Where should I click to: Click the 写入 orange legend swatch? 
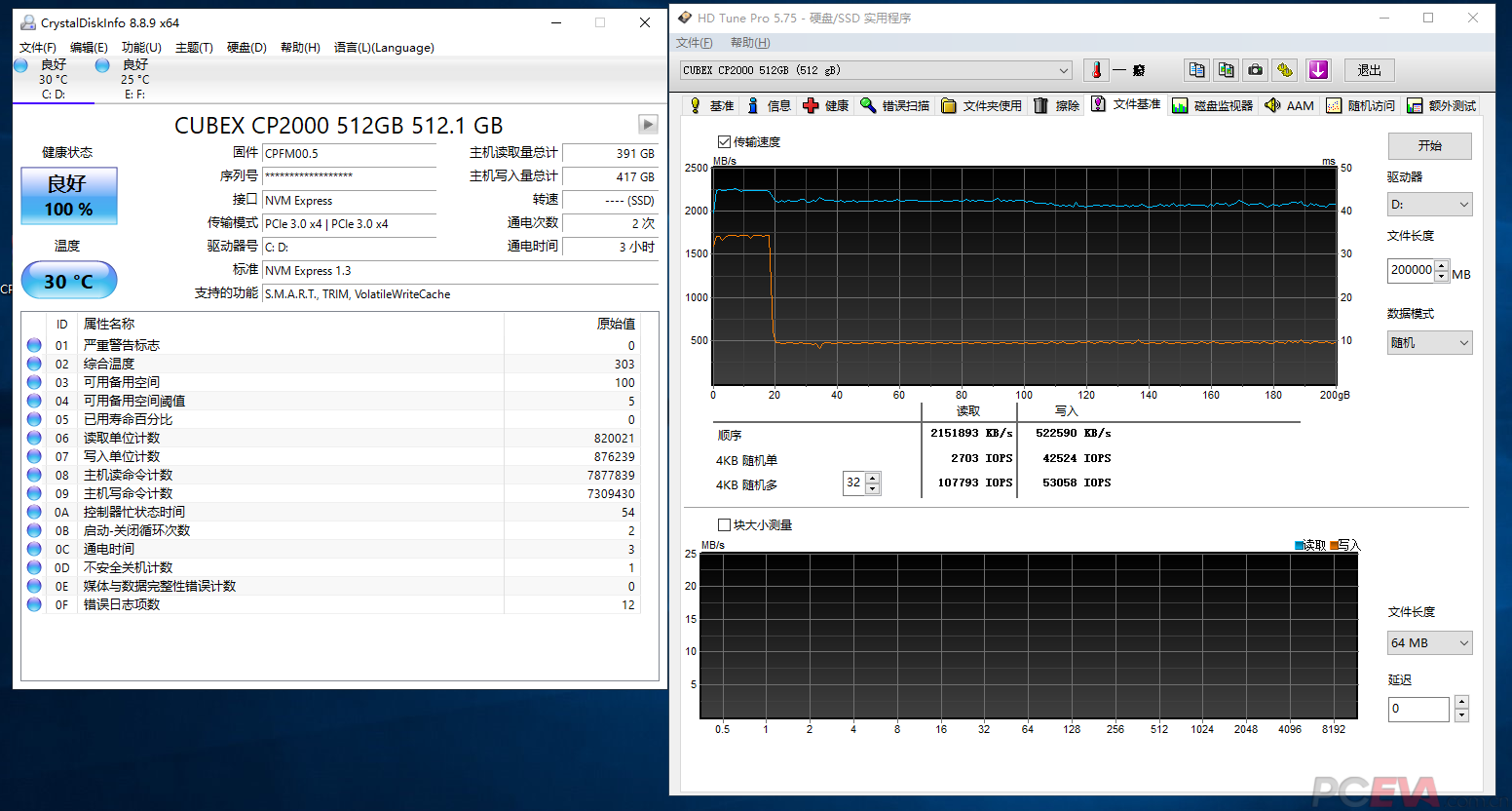coord(1334,545)
